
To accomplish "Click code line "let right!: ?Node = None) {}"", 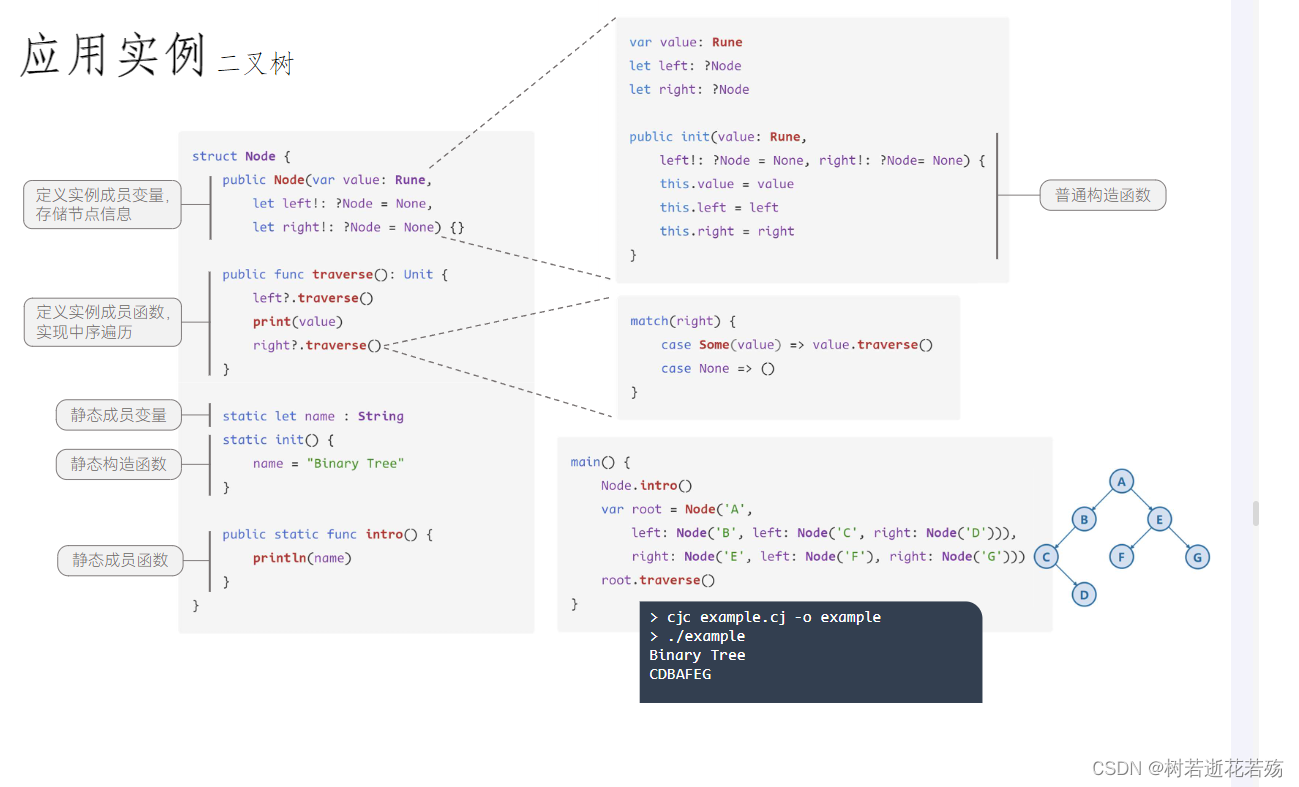I will [x=358, y=227].
